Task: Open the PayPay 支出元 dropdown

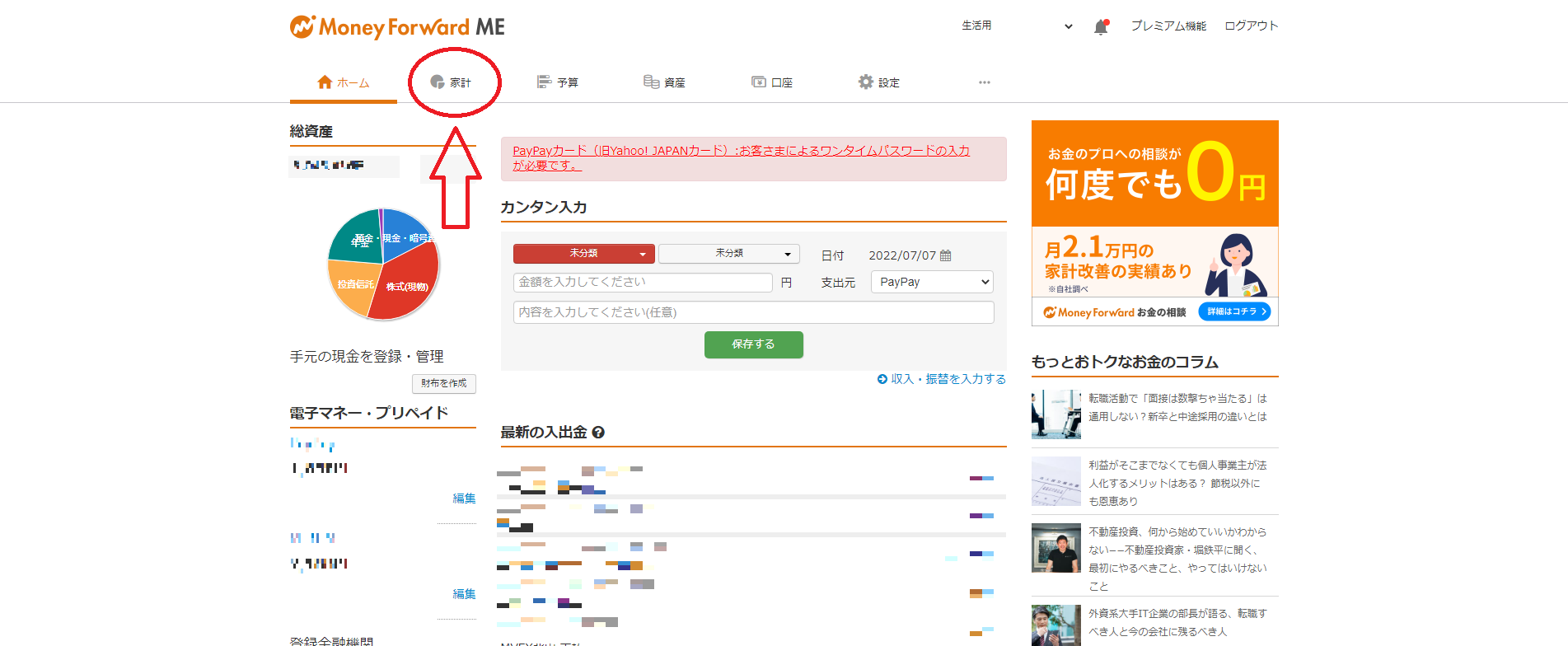Action: pyautogui.click(x=932, y=282)
